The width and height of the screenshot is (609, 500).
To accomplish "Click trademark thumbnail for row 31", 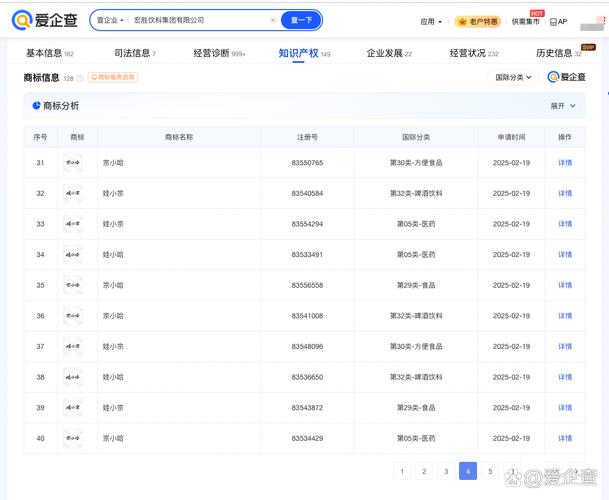I will pos(73,163).
